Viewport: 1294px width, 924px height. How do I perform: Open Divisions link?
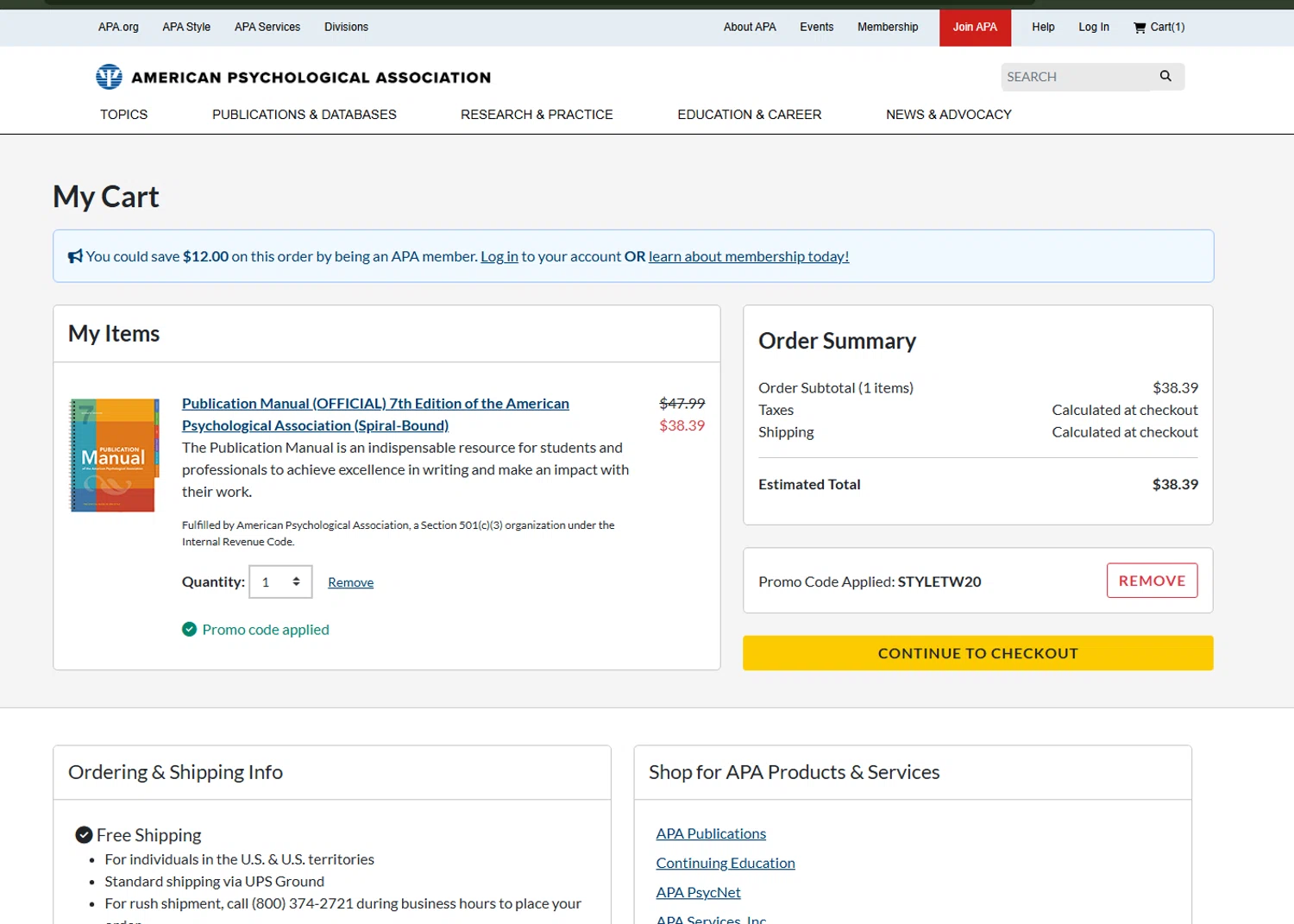coord(346,27)
